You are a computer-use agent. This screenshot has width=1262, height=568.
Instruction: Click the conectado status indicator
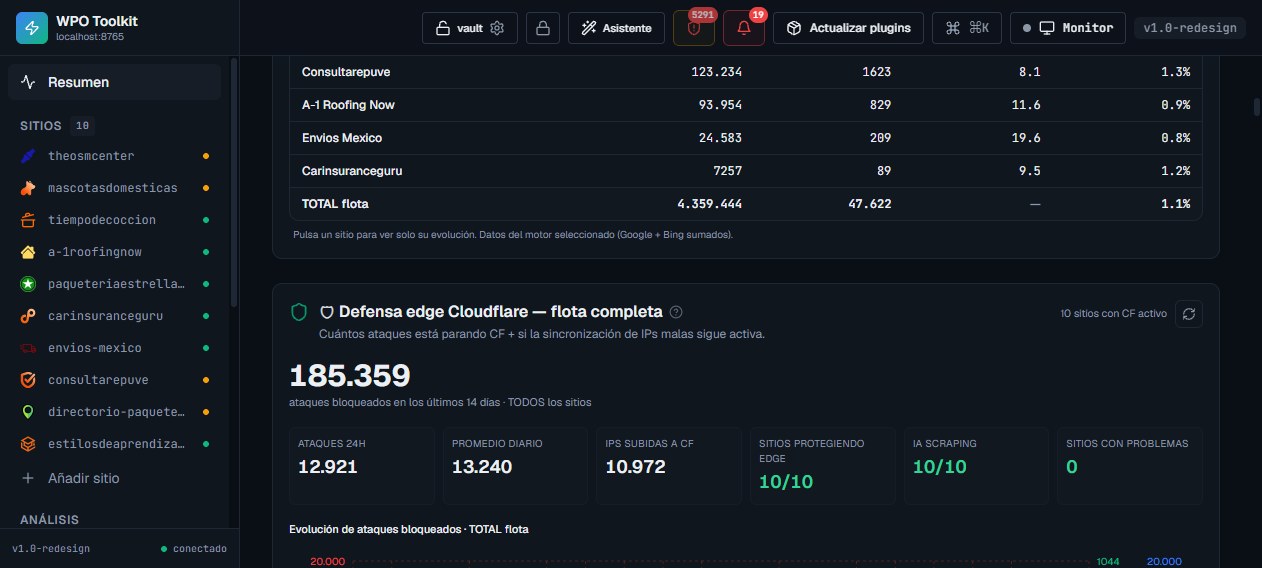[x=194, y=549]
